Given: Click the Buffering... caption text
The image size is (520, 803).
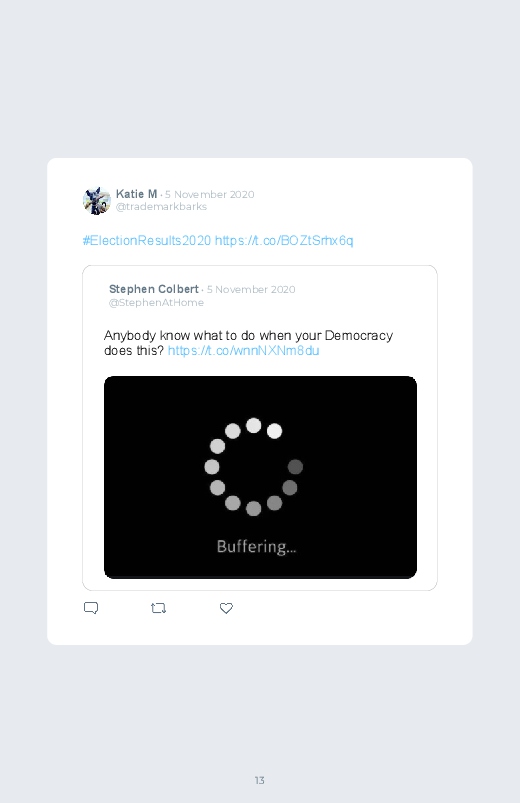Looking at the screenshot, I should tap(256, 546).
